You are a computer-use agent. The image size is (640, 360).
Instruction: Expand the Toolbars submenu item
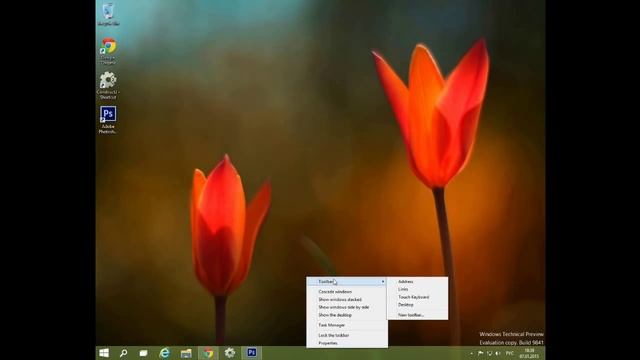coord(346,282)
